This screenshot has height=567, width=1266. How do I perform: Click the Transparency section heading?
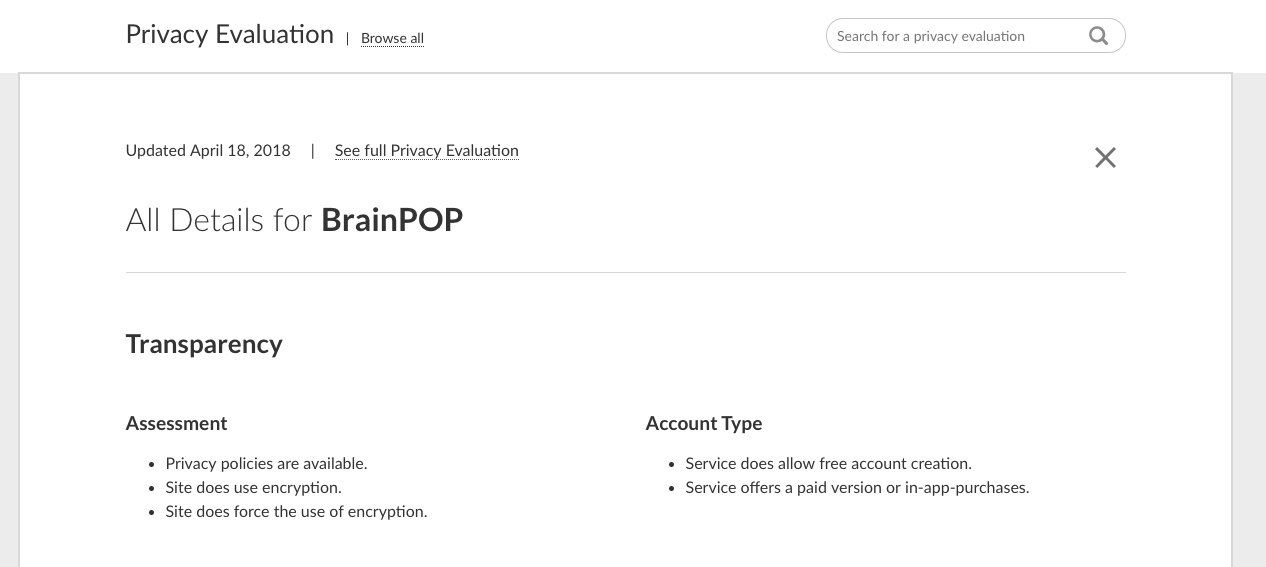tap(204, 344)
